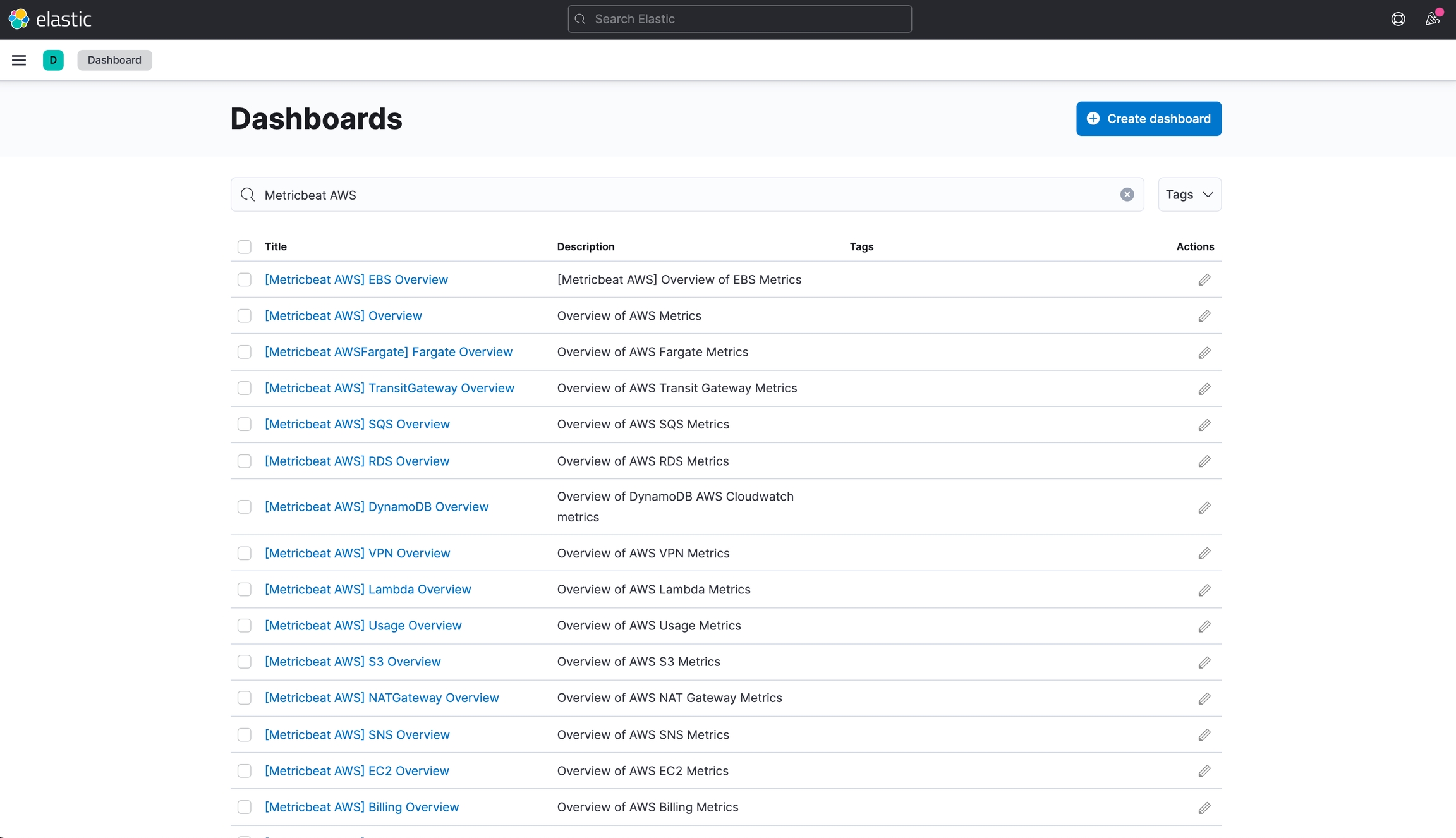The width and height of the screenshot is (1456, 838).
Task: Click the Create dashboard button
Action: coord(1148,119)
